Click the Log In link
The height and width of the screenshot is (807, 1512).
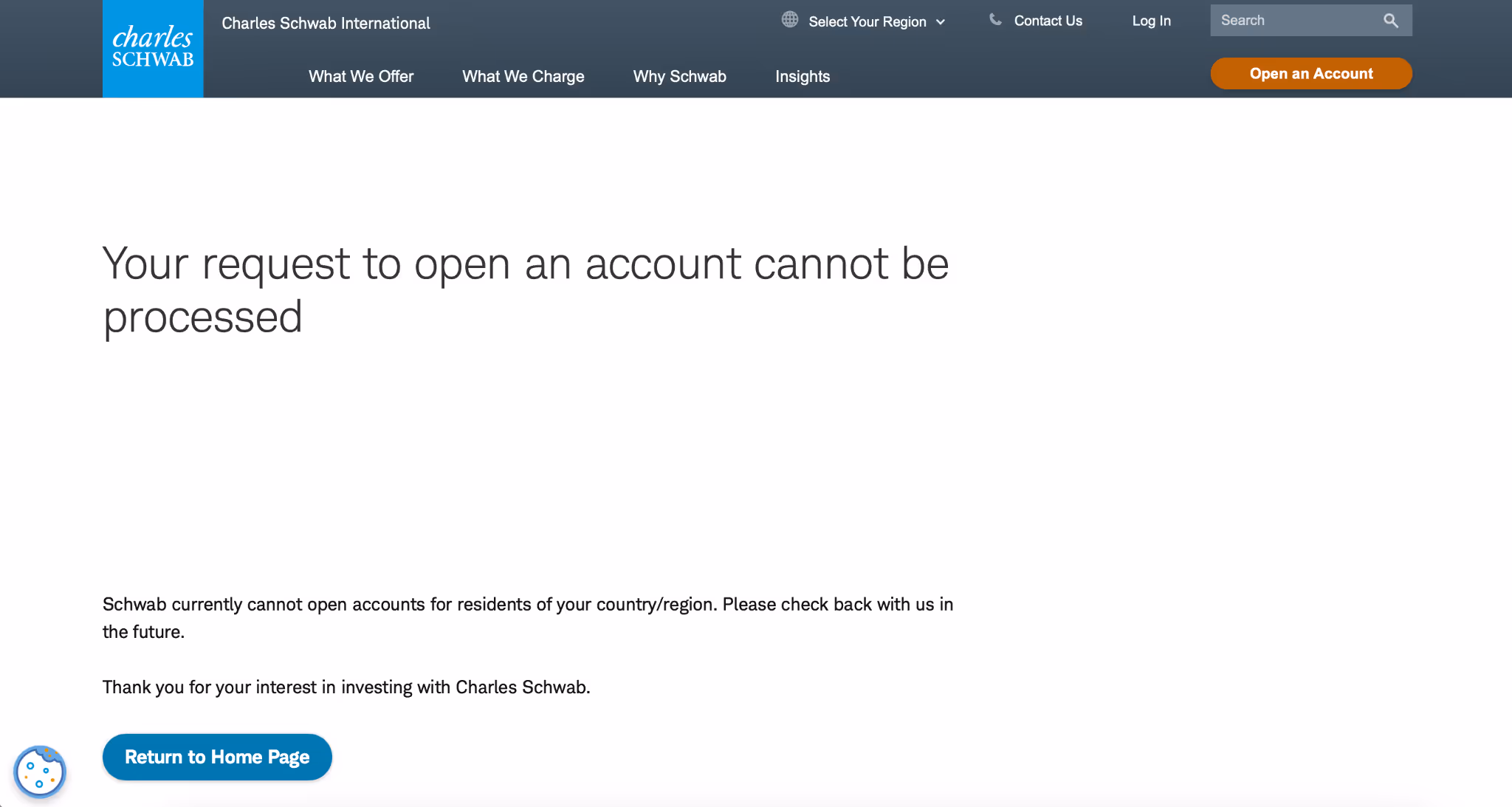point(1151,21)
